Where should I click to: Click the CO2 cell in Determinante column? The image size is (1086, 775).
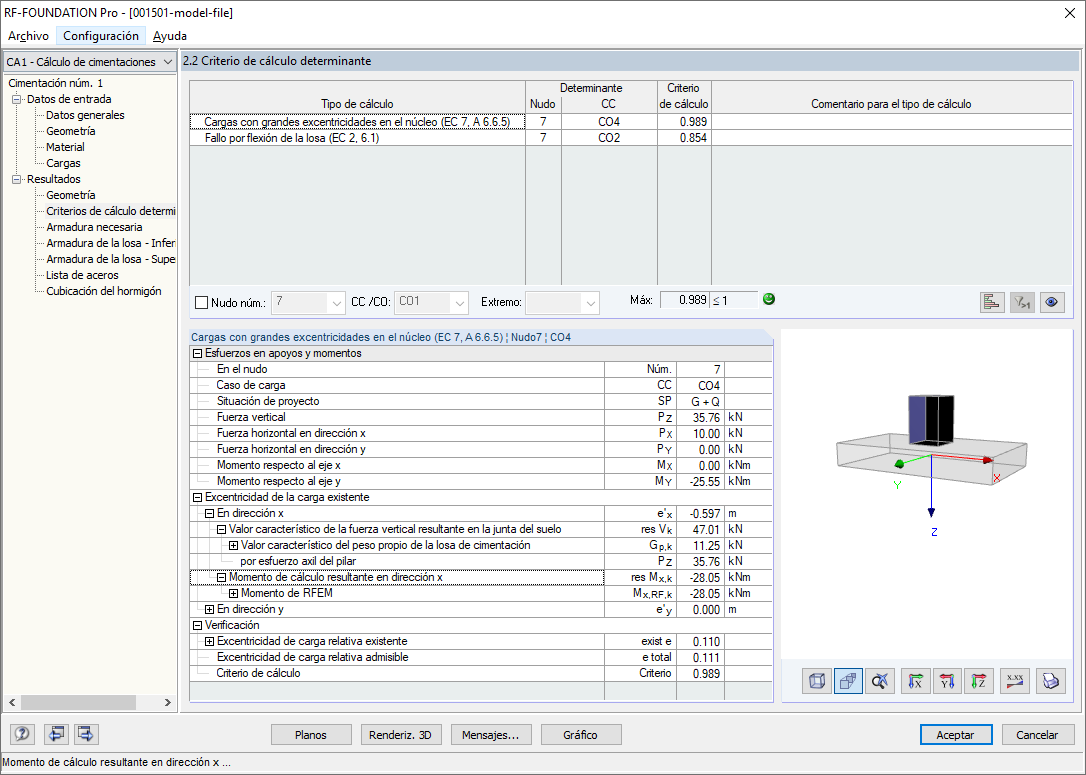click(x=609, y=138)
